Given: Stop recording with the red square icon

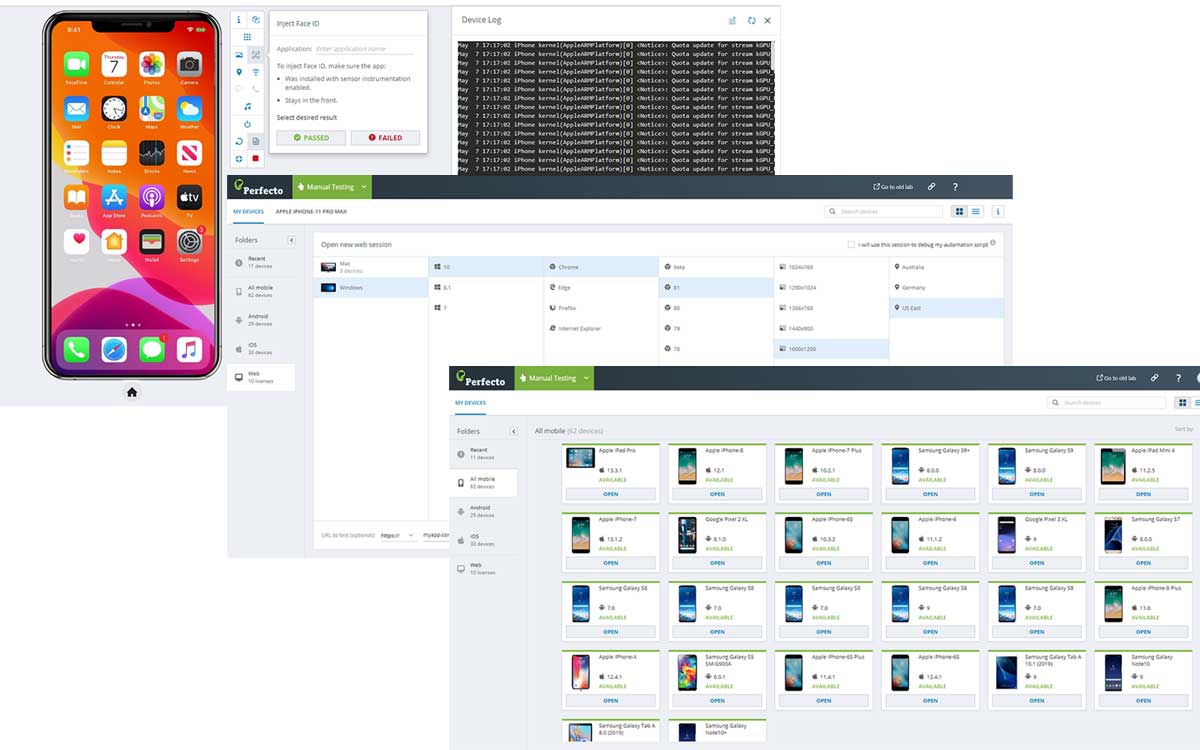Looking at the screenshot, I should point(256,158).
